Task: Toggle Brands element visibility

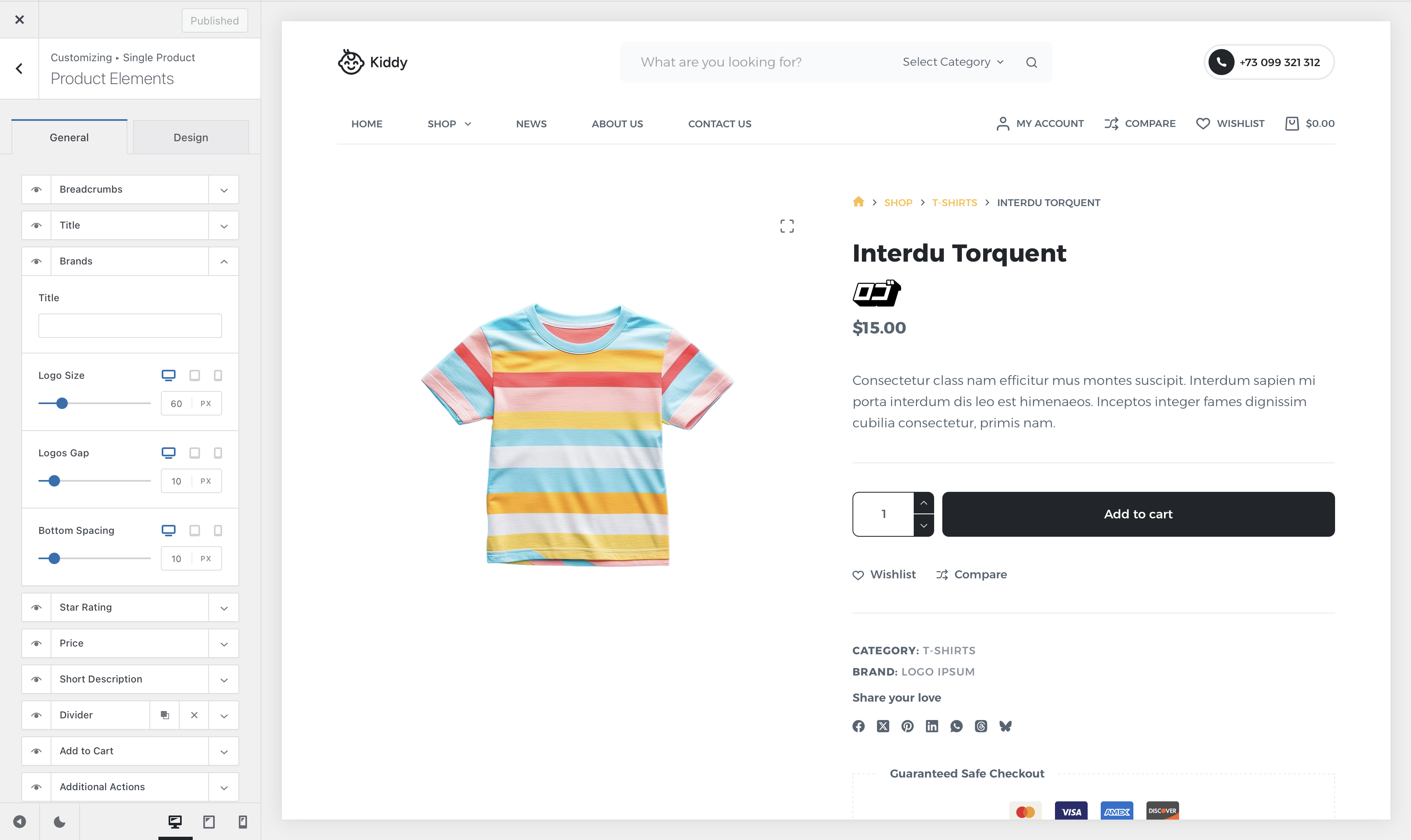Action: 36,261
